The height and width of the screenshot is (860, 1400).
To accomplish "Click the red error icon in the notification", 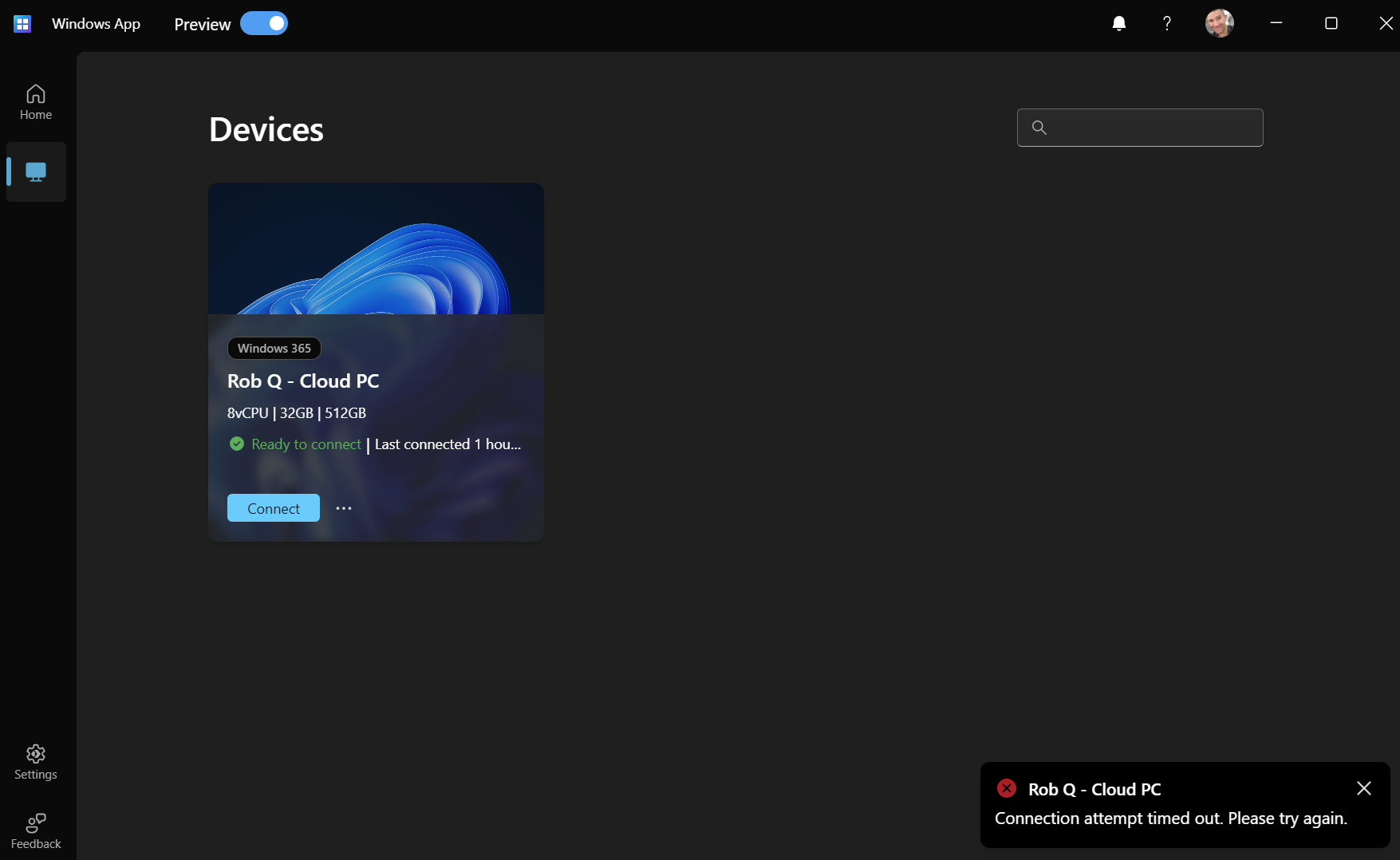I will [x=1006, y=788].
